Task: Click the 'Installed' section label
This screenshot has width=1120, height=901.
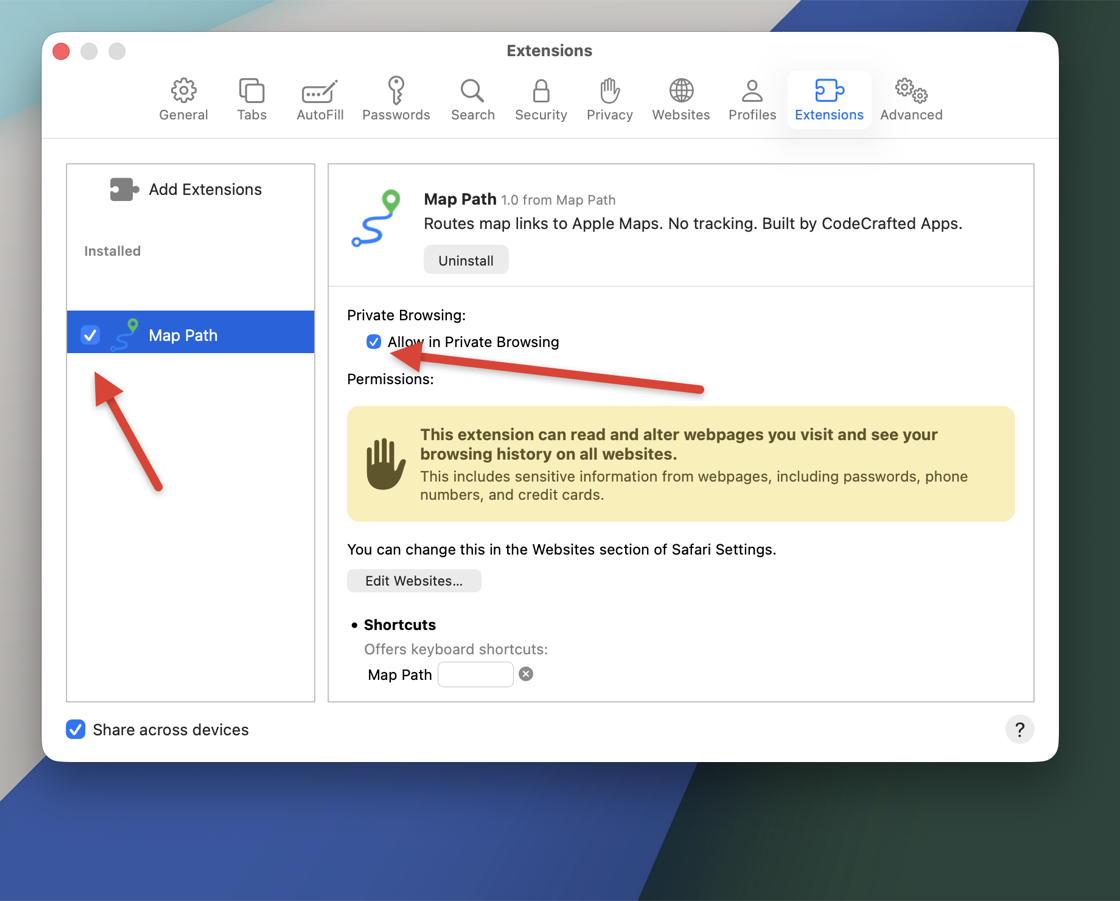Action: pos(112,251)
